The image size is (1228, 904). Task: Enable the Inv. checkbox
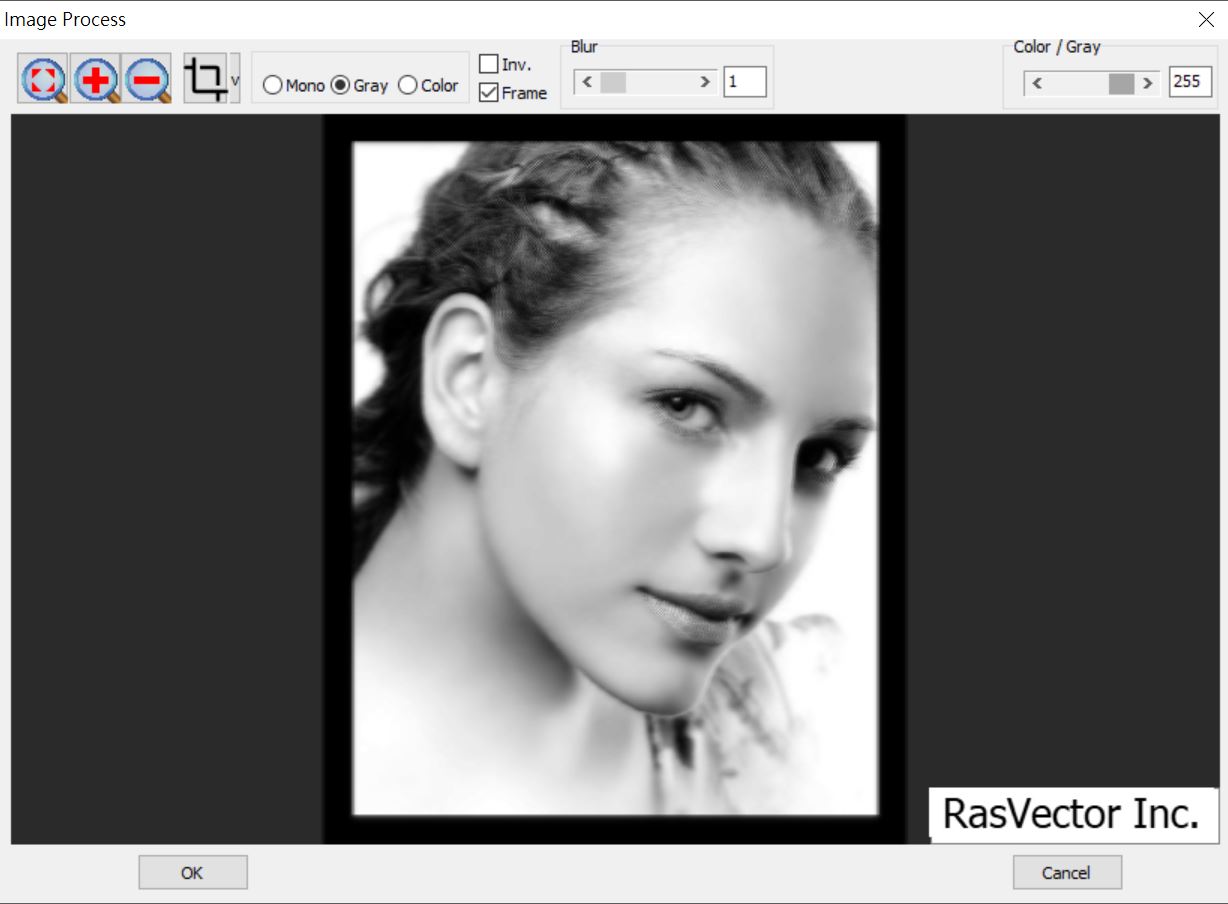point(490,63)
